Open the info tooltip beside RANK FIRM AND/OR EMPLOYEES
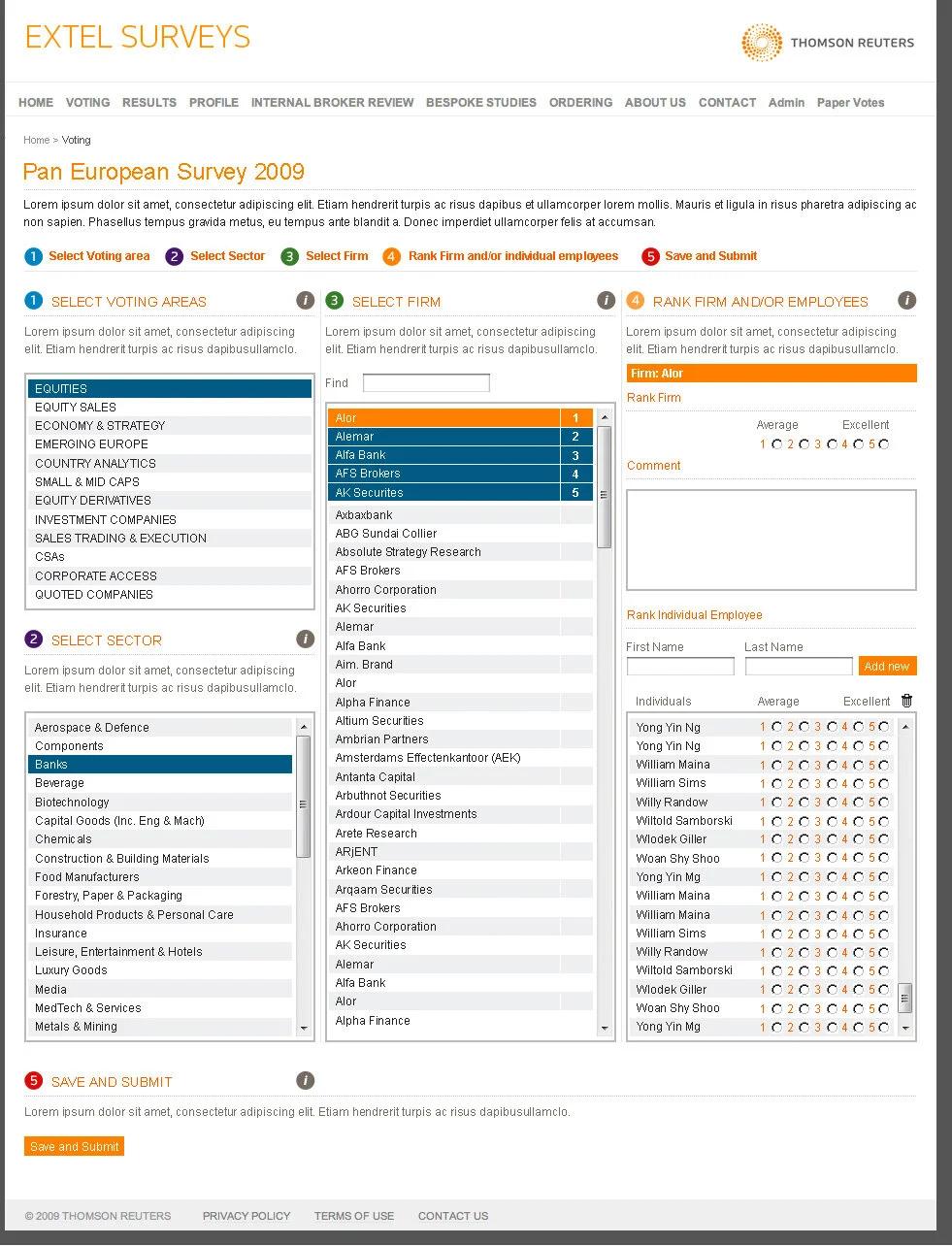Viewport: 952px width, 1246px height. (x=906, y=301)
